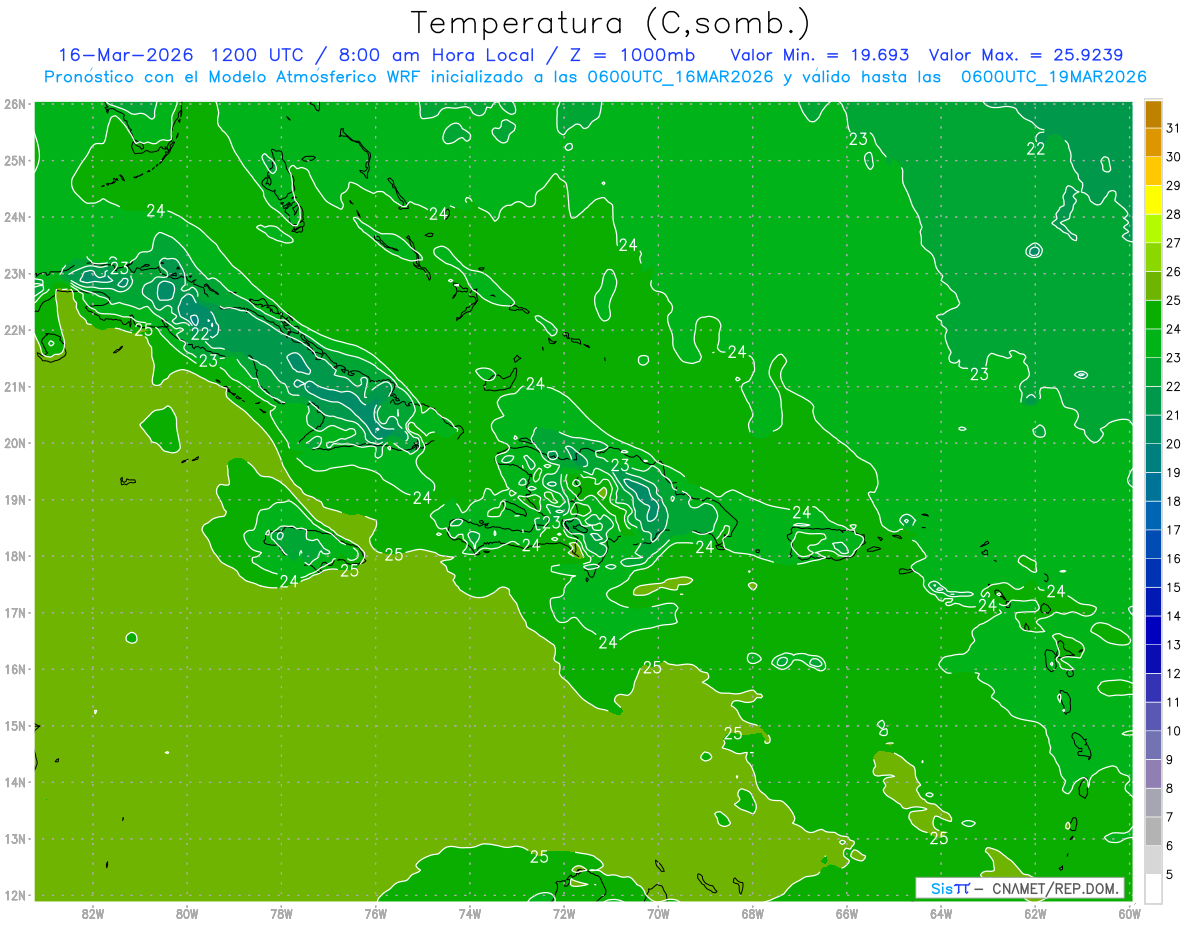Click the 'Temperatura (C,somb.)' map title
The height and width of the screenshot is (927, 1200).
[610, 23]
